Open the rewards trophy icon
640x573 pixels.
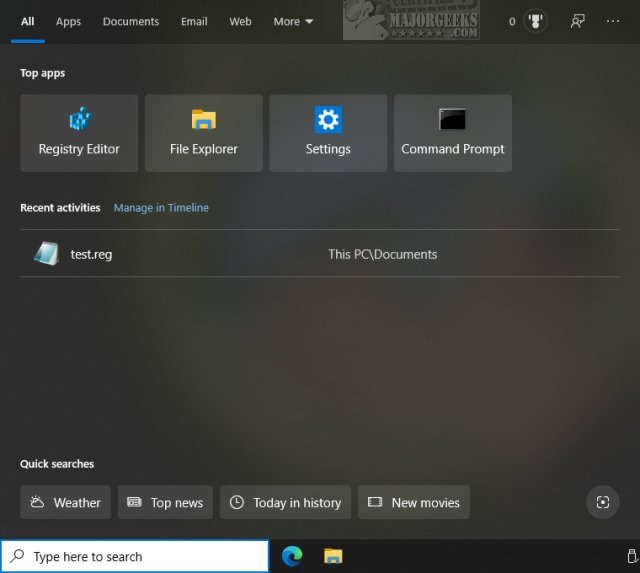pyautogui.click(x=535, y=21)
